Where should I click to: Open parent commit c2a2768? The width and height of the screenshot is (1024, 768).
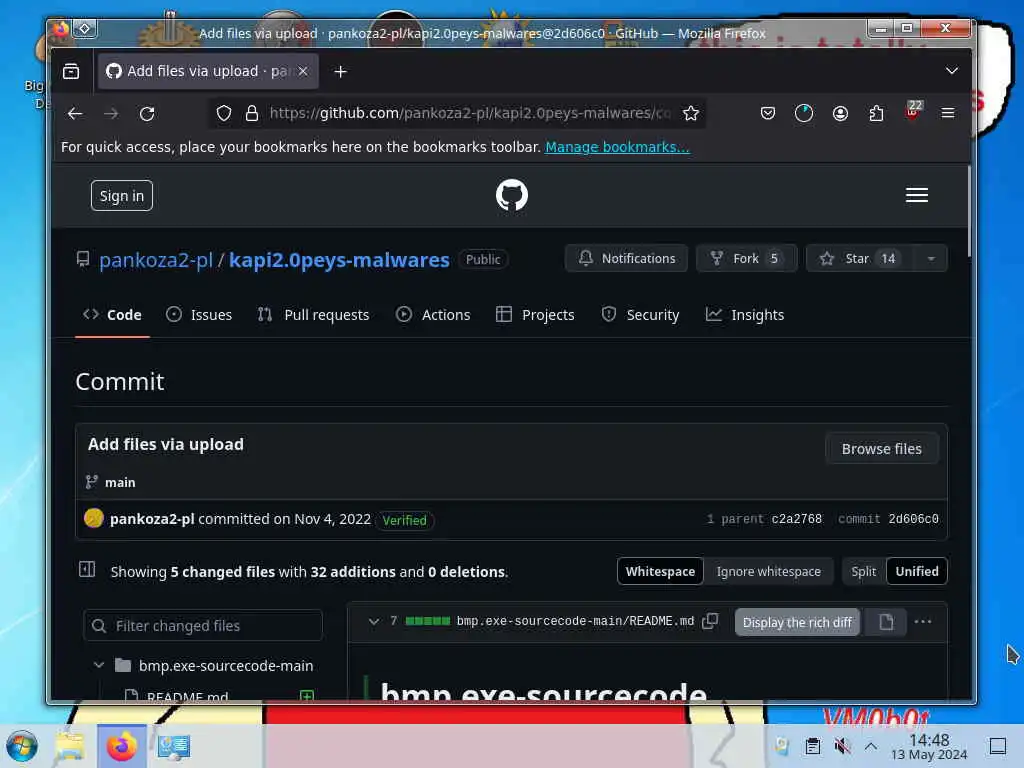797,519
